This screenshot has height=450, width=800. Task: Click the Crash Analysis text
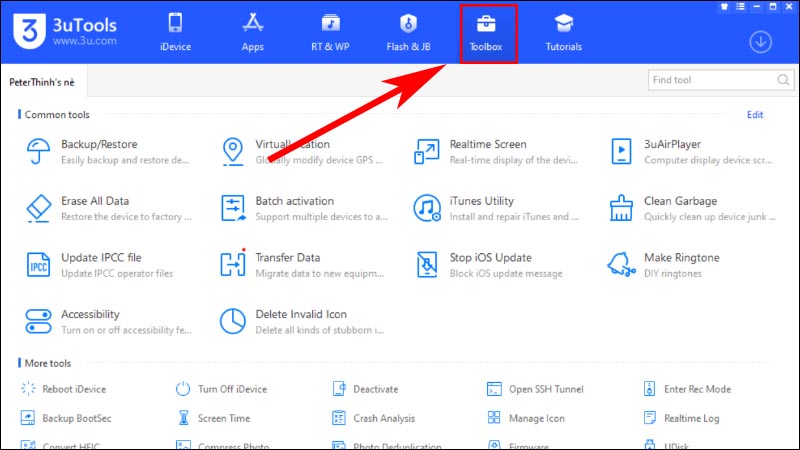[384, 418]
